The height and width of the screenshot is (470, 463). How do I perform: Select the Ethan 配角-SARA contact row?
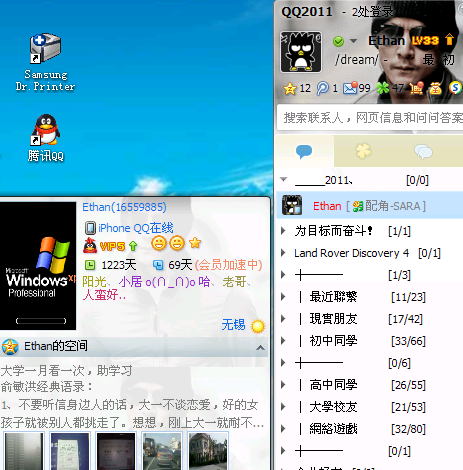click(x=369, y=206)
